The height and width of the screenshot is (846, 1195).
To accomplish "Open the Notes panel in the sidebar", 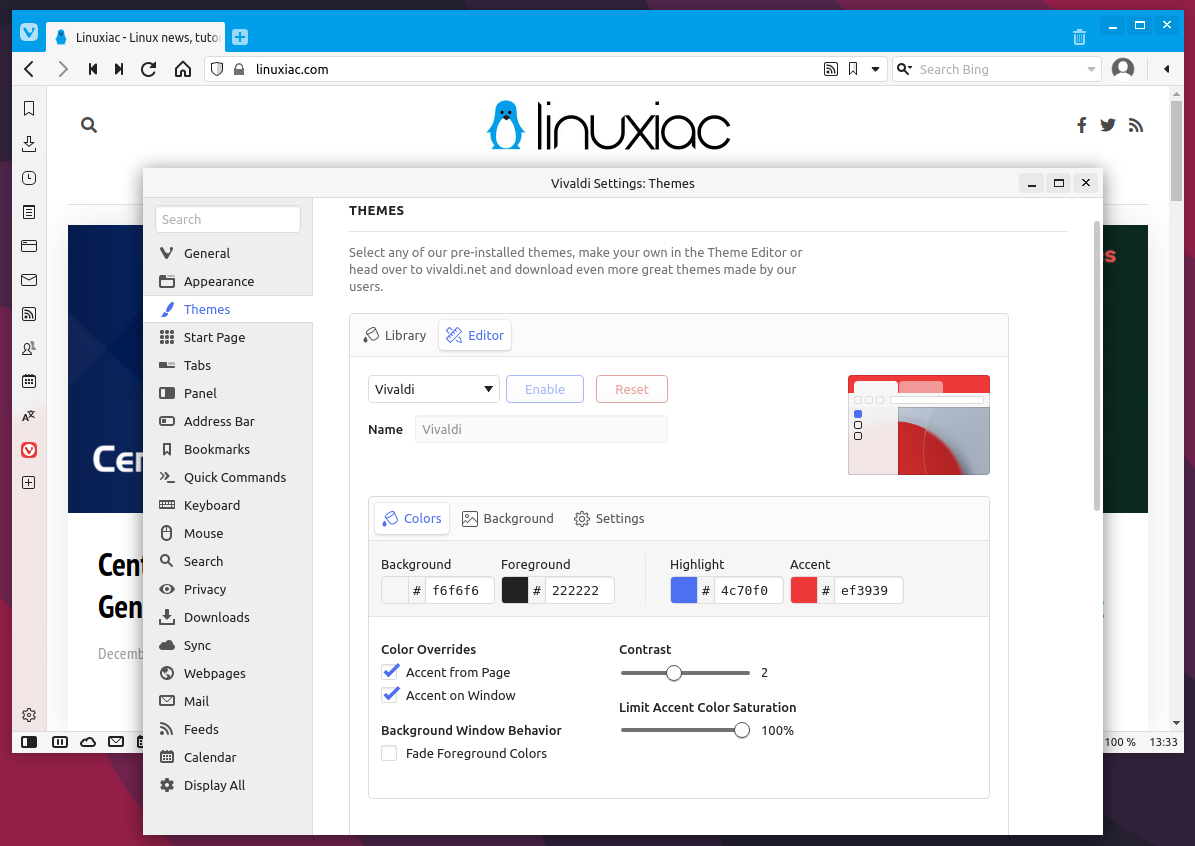I will [29, 212].
